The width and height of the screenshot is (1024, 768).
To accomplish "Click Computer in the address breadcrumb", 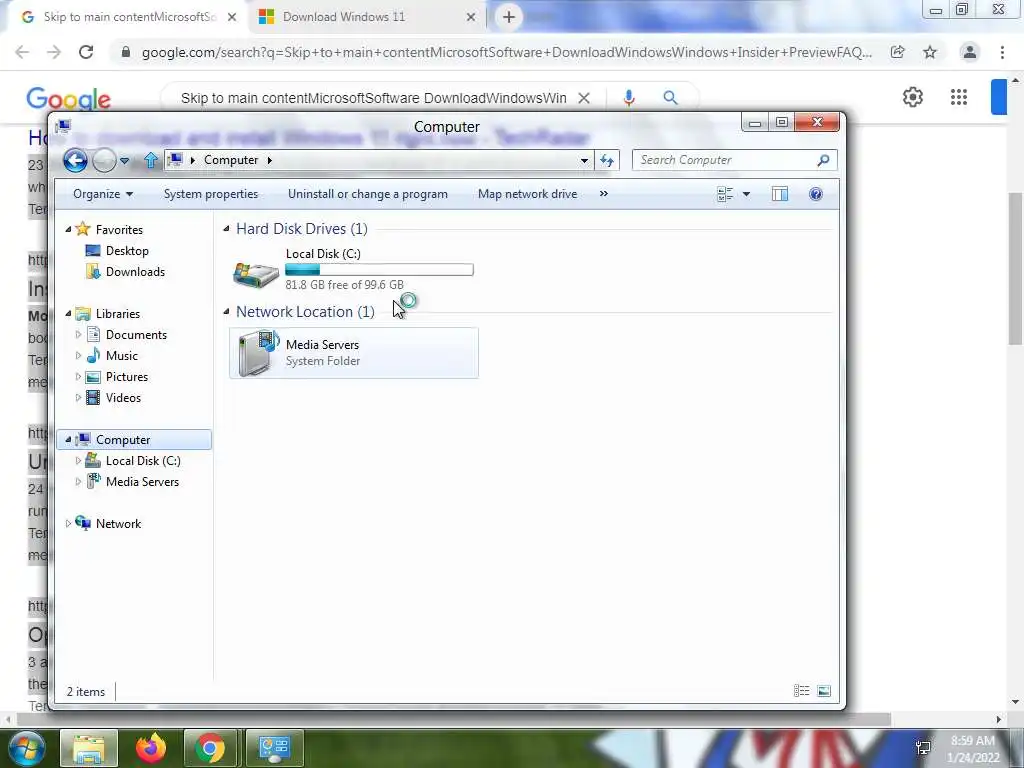I will point(231,160).
